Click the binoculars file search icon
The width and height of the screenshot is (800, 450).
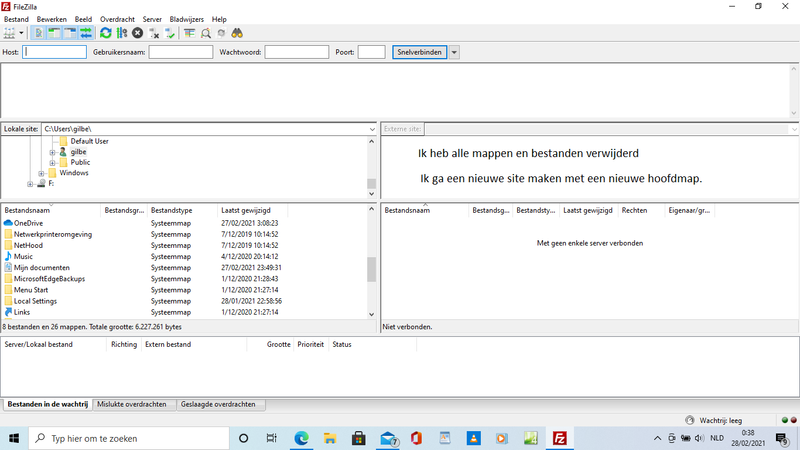coord(238,33)
